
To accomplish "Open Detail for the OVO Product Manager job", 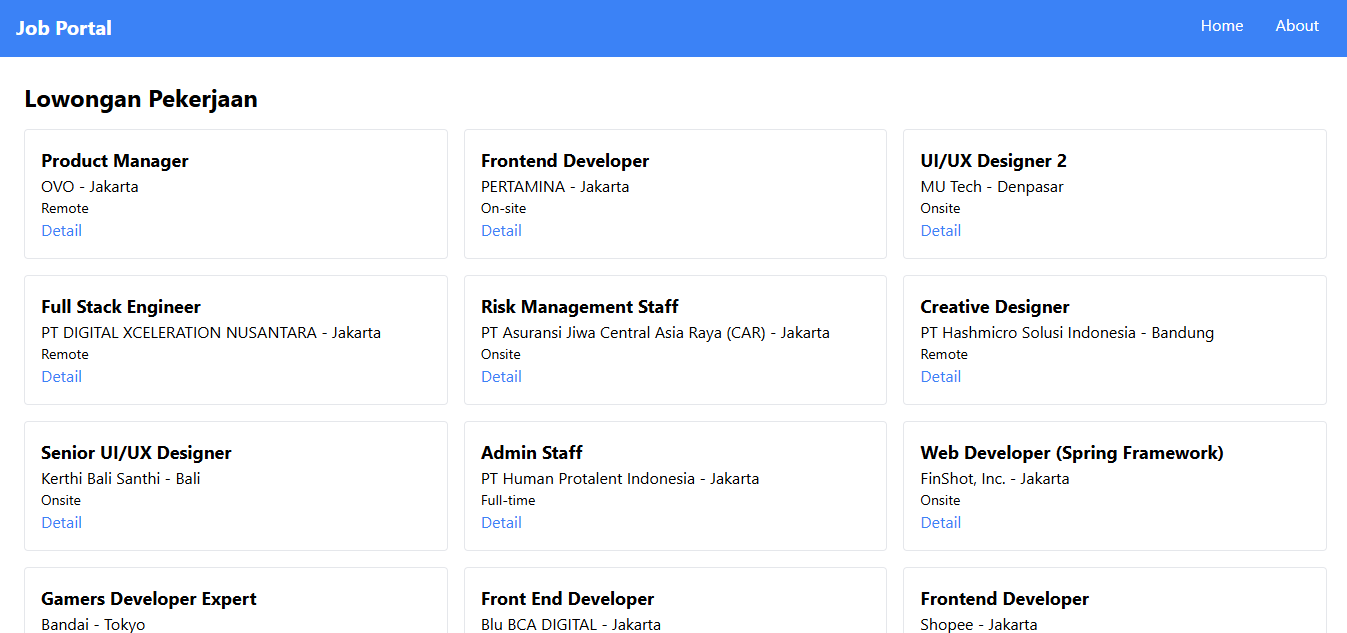I will click(61, 231).
